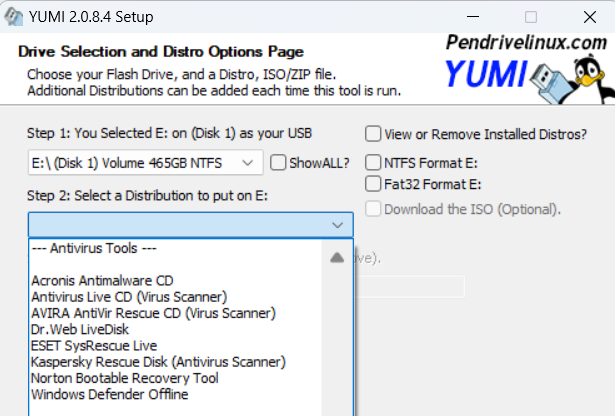This screenshot has width=615, height=416.
Task: Pick AVIRA AntiVir Rescue CD entry
Action: [x=153, y=312]
